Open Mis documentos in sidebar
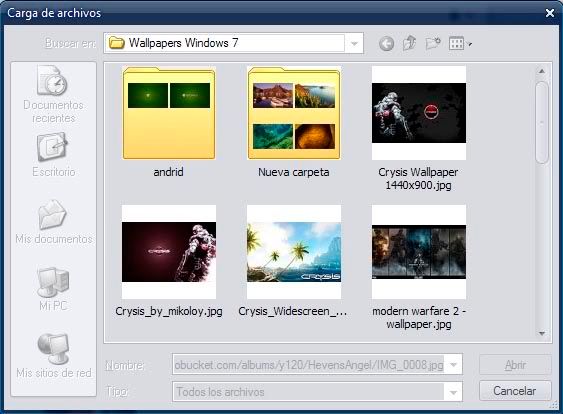563x414 pixels. click(x=53, y=222)
